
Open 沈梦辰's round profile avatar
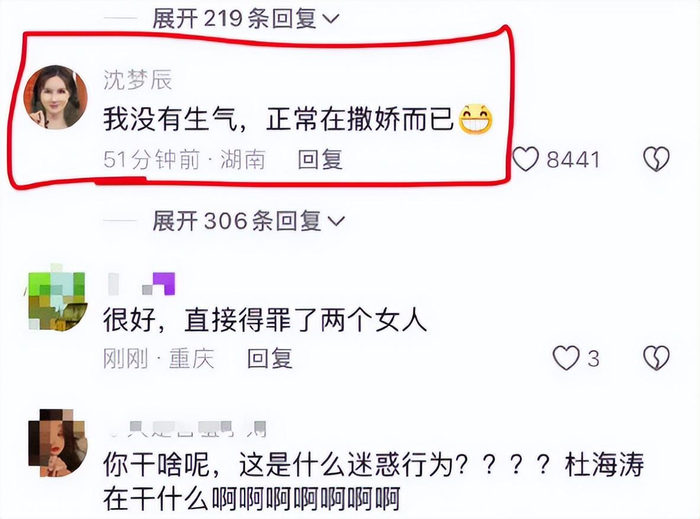tap(55, 97)
